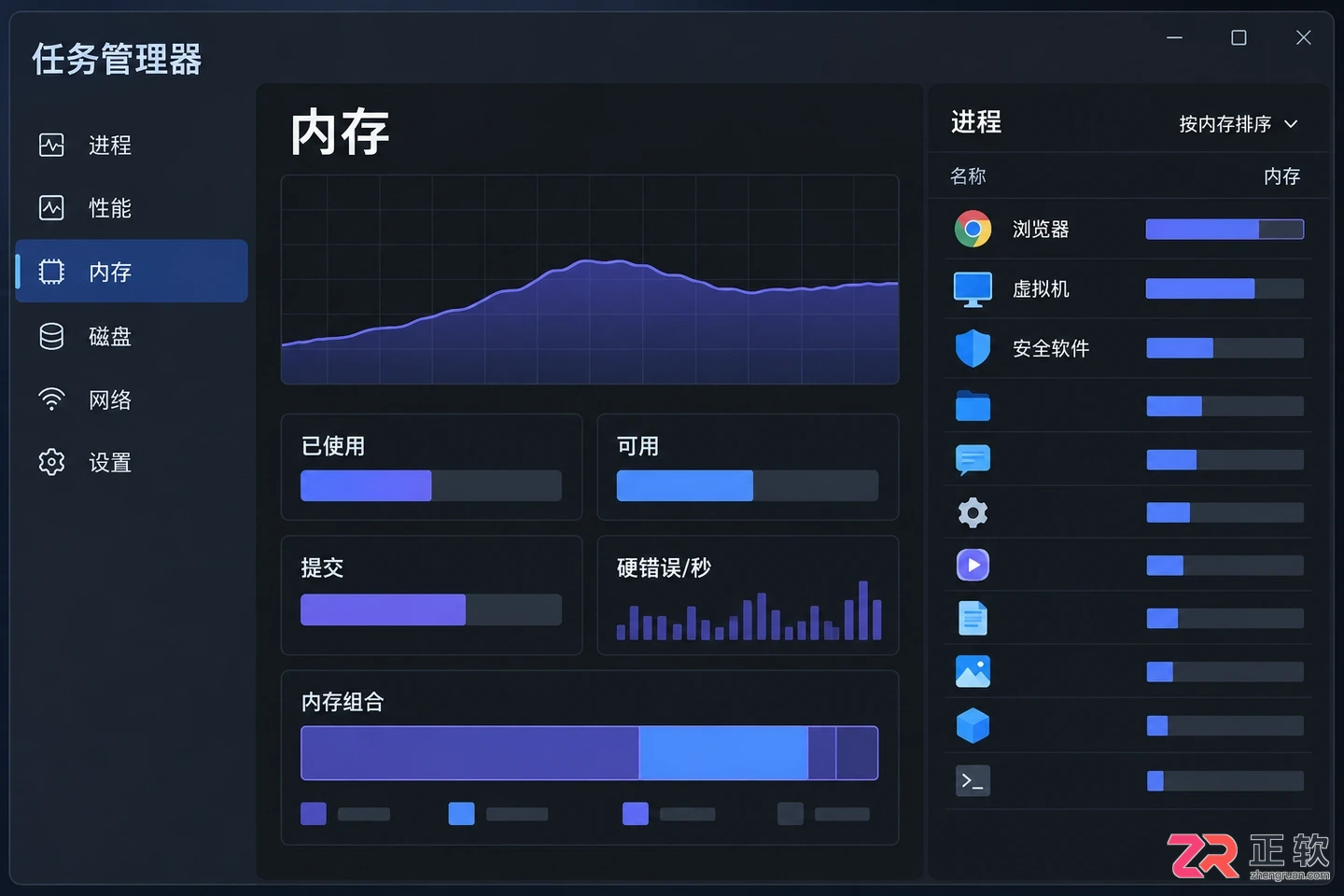Click the 虚拟机 process name
The image size is (1344, 896).
1041,289
